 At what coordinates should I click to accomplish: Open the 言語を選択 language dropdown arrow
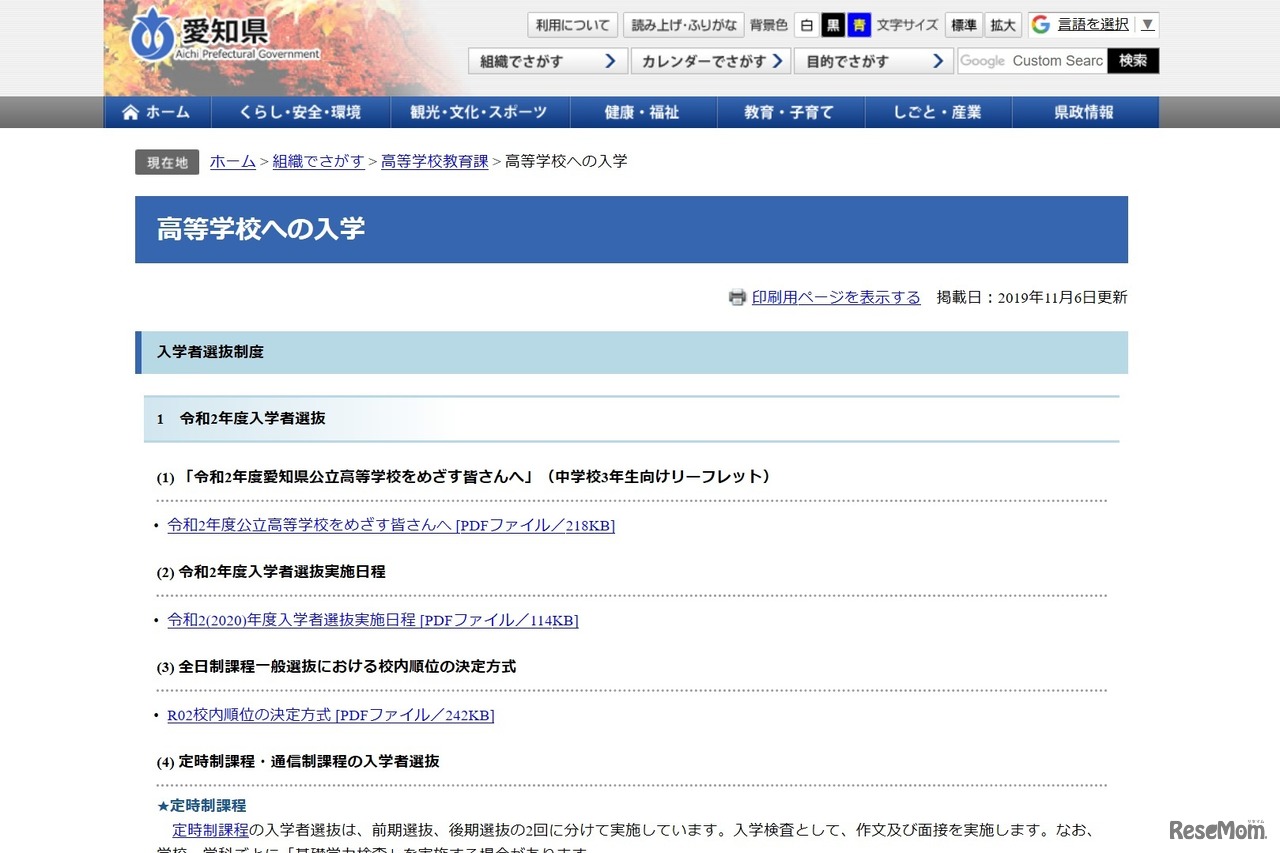point(1148,25)
